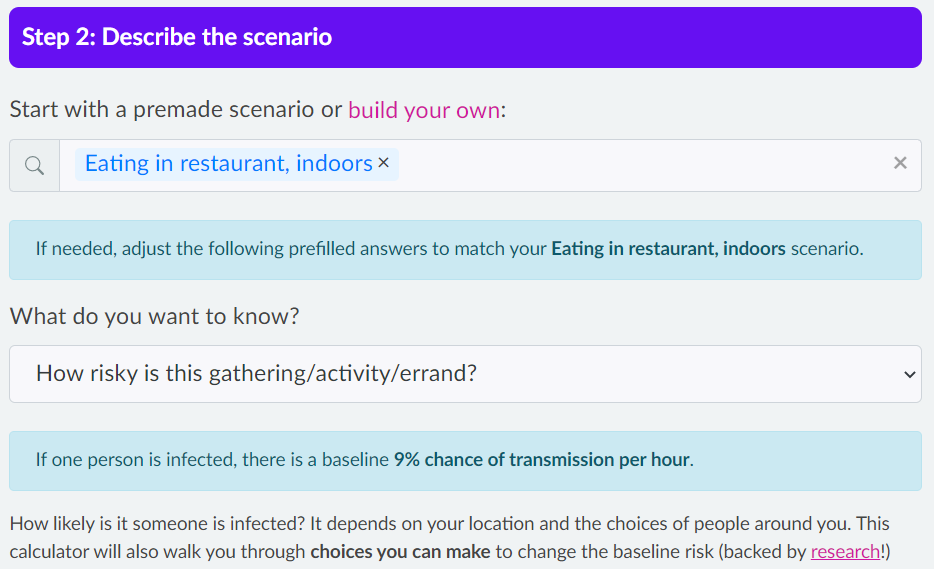Click bold Eating in restaurant, indoors in banner
This screenshot has height=569, width=934.
tap(668, 248)
